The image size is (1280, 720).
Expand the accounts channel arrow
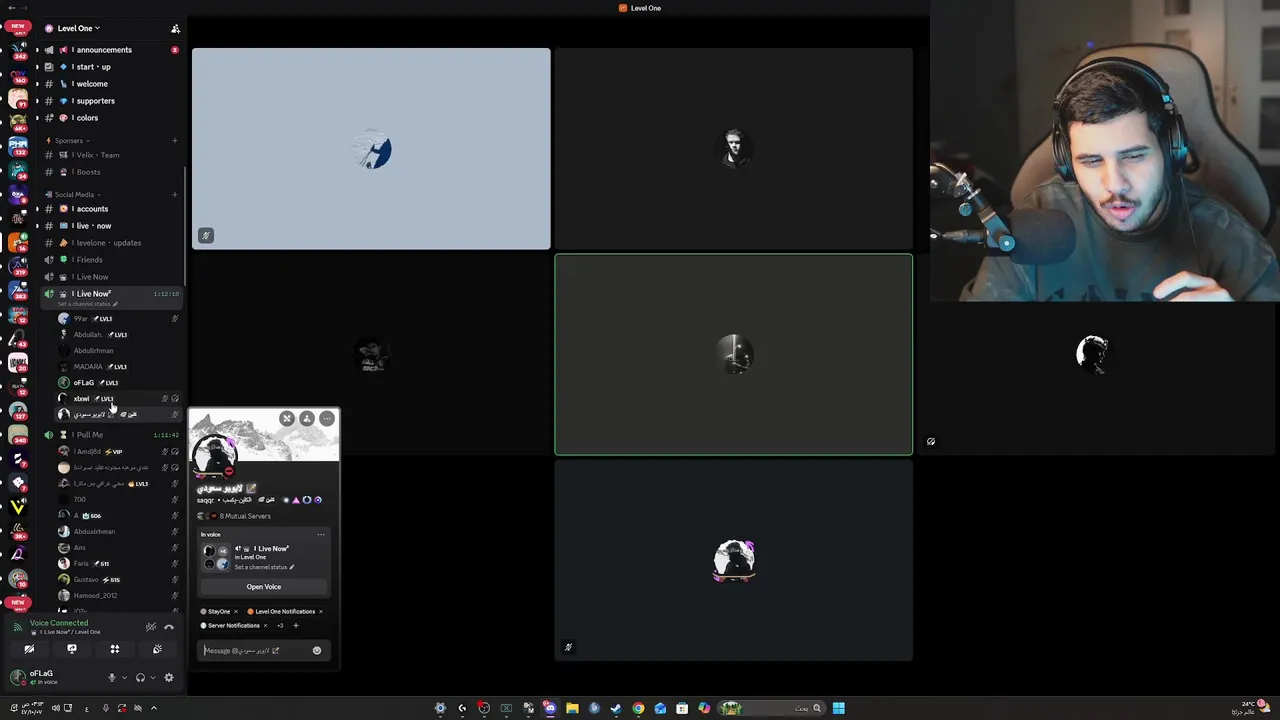(37, 209)
